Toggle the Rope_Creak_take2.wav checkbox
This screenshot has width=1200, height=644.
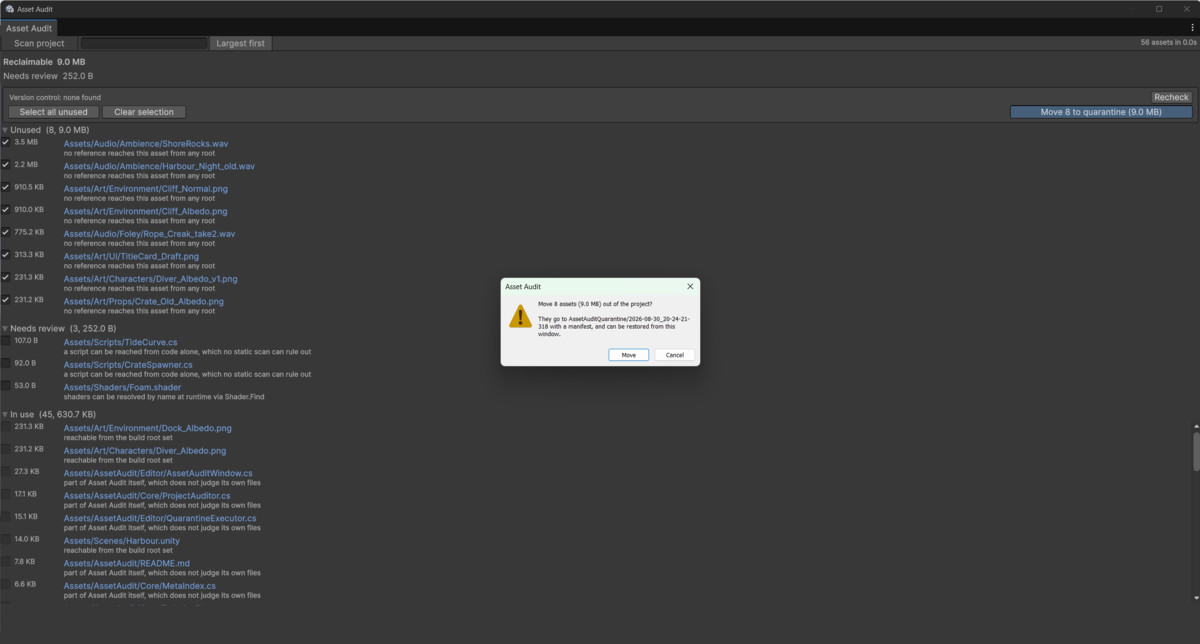coord(6,233)
